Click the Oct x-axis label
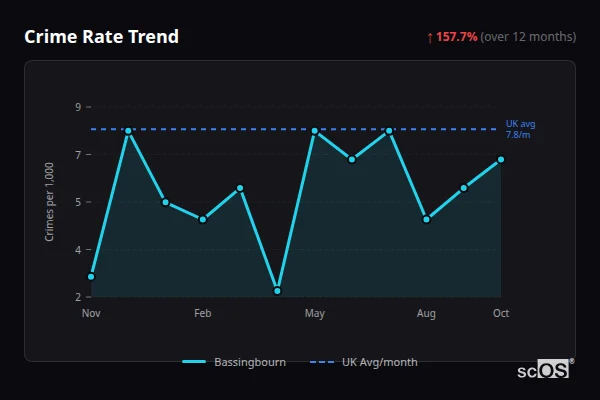The height and width of the screenshot is (400, 600). click(x=501, y=313)
